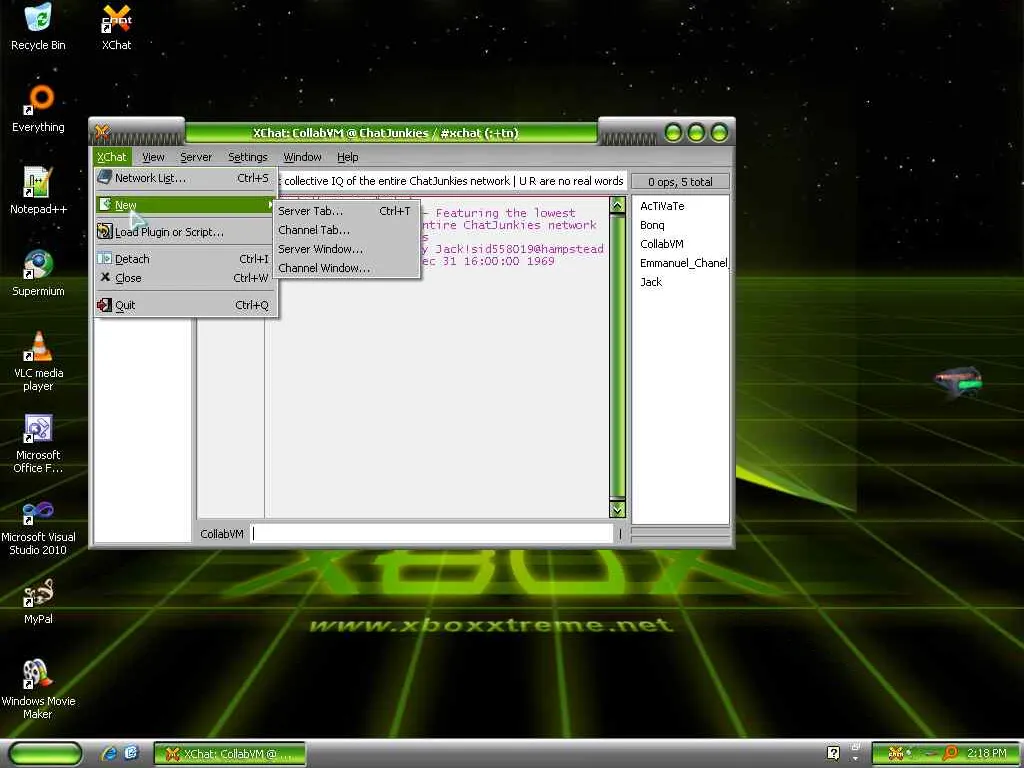The image size is (1024, 768).
Task: Click the 2:18 PM taskbar clock
Action: [x=986, y=754]
